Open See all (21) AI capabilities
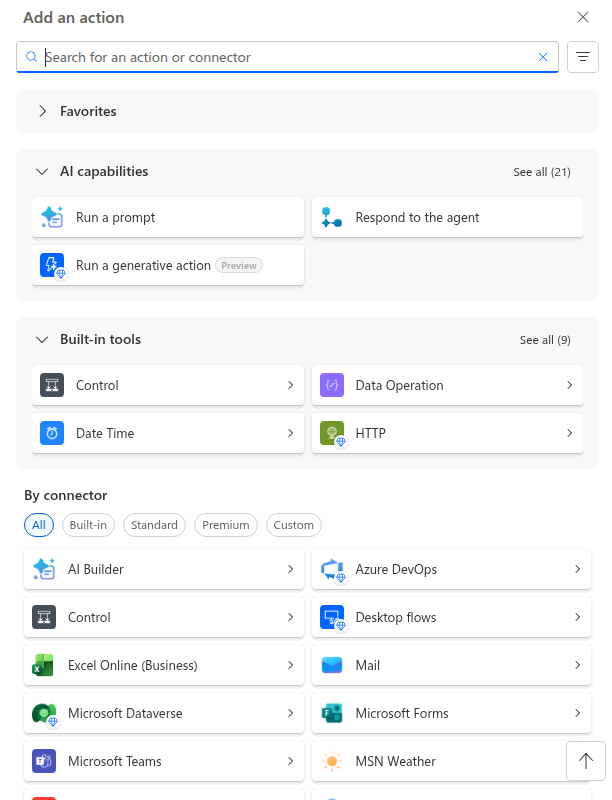 click(542, 172)
